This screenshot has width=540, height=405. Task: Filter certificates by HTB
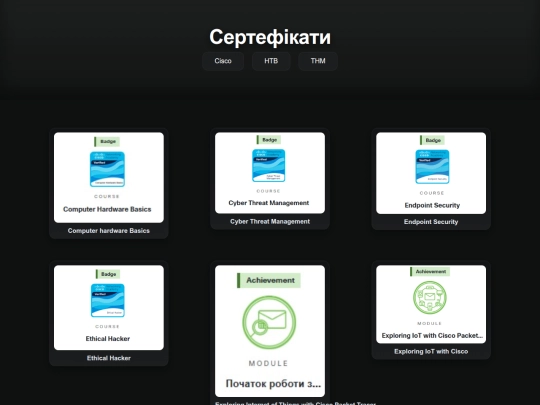coord(271,61)
